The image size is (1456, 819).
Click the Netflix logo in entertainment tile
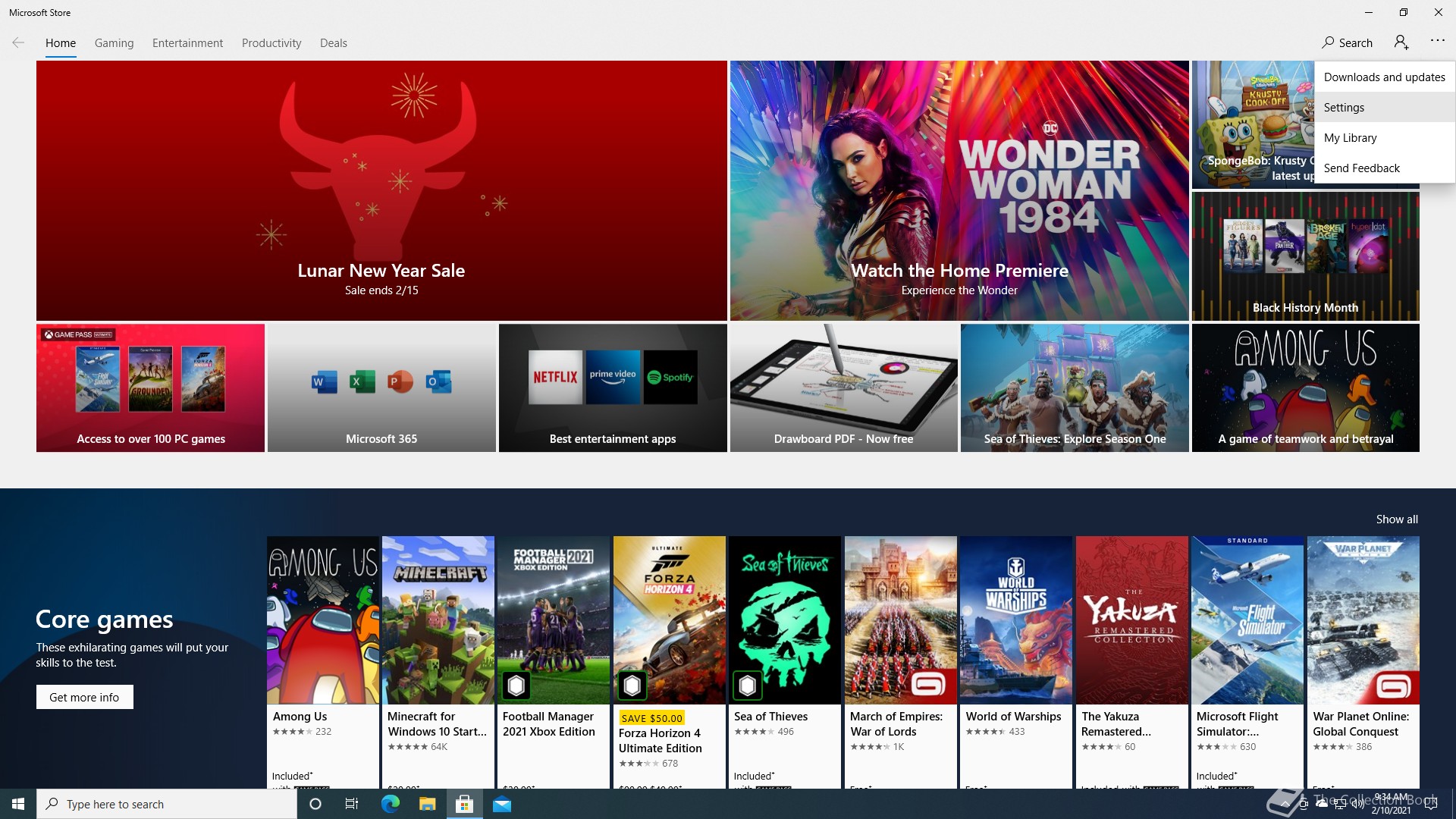(x=555, y=377)
